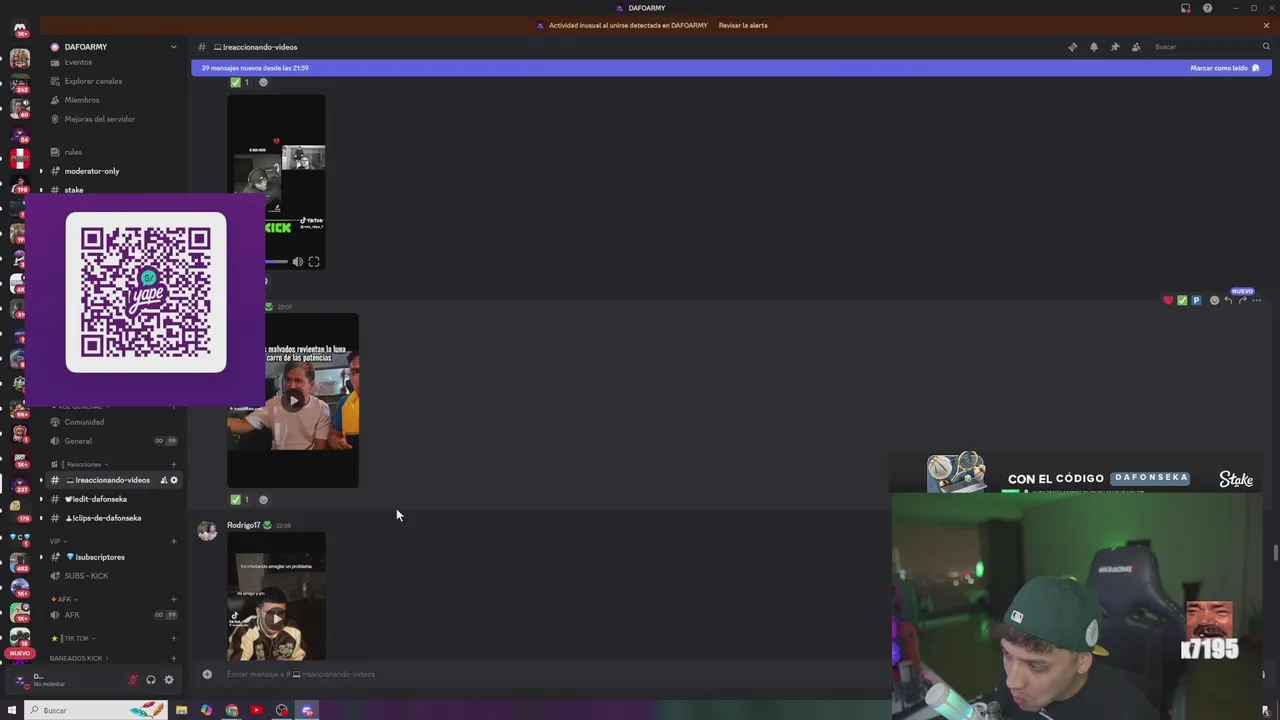Open the Help question mark icon
The width and height of the screenshot is (1280, 720).
click(1207, 8)
